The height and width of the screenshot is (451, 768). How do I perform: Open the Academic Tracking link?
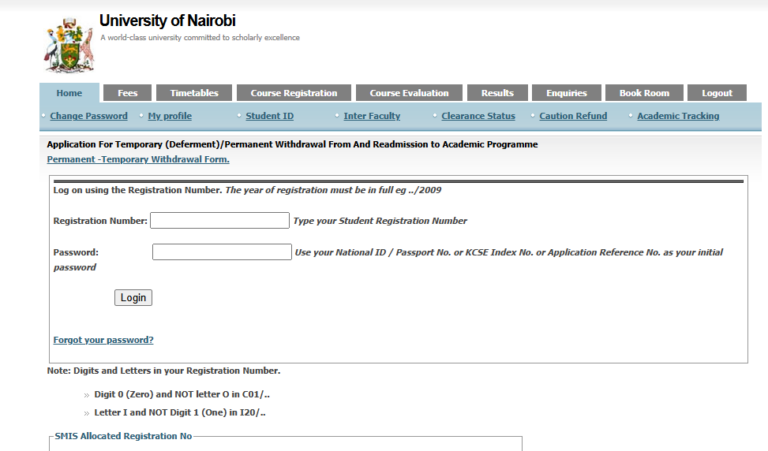pyautogui.click(x=678, y=116)
